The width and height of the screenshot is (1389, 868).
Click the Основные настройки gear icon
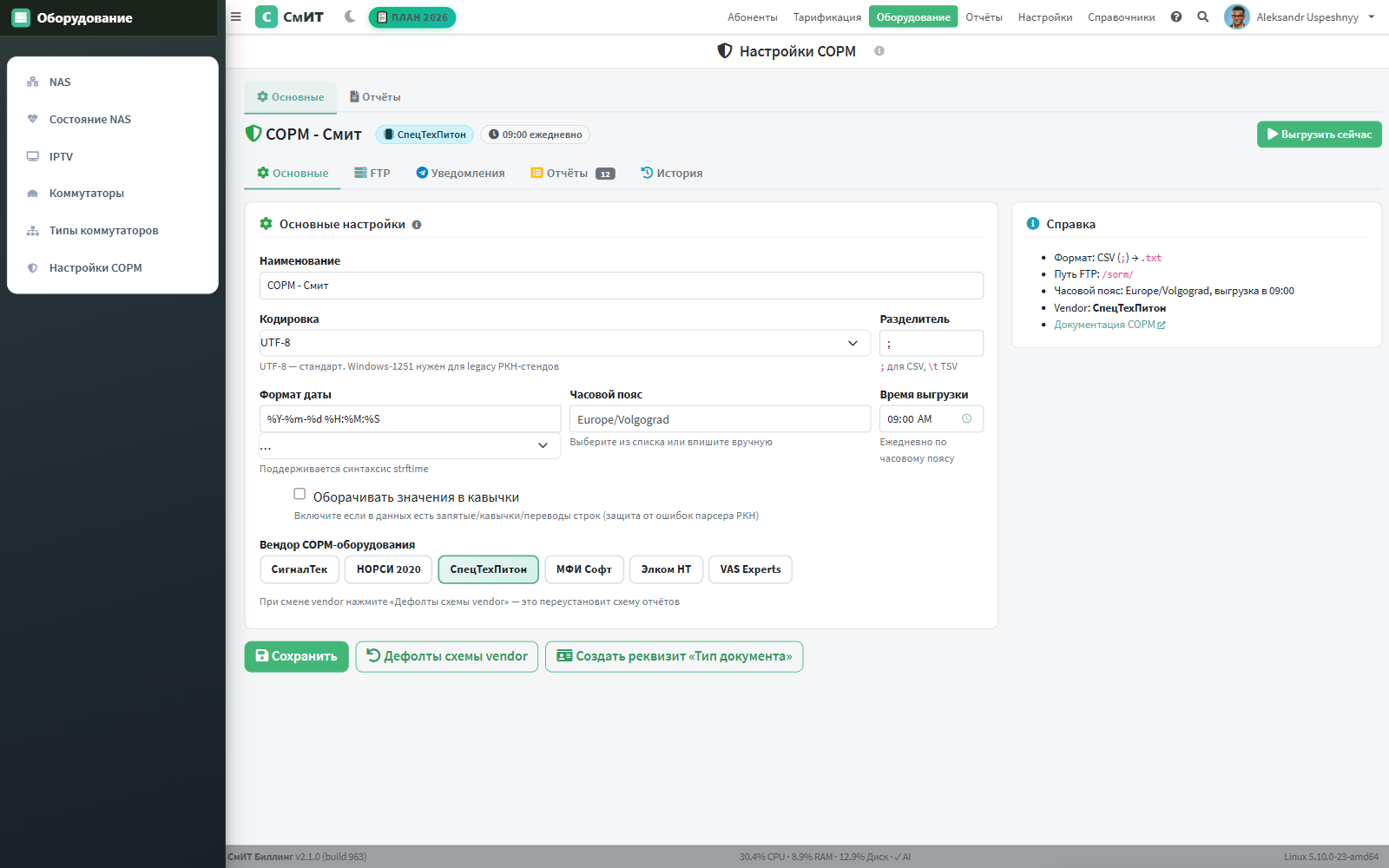point(267,224)
